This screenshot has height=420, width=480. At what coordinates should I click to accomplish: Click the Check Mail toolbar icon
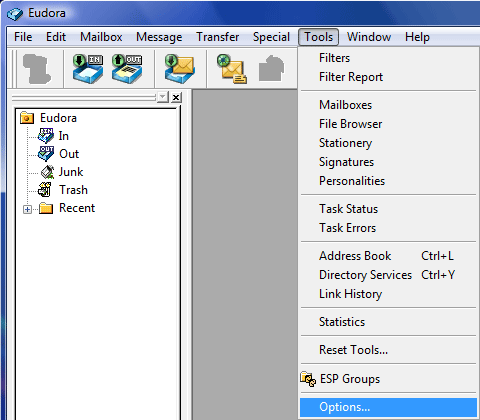[x=180, y=69]
